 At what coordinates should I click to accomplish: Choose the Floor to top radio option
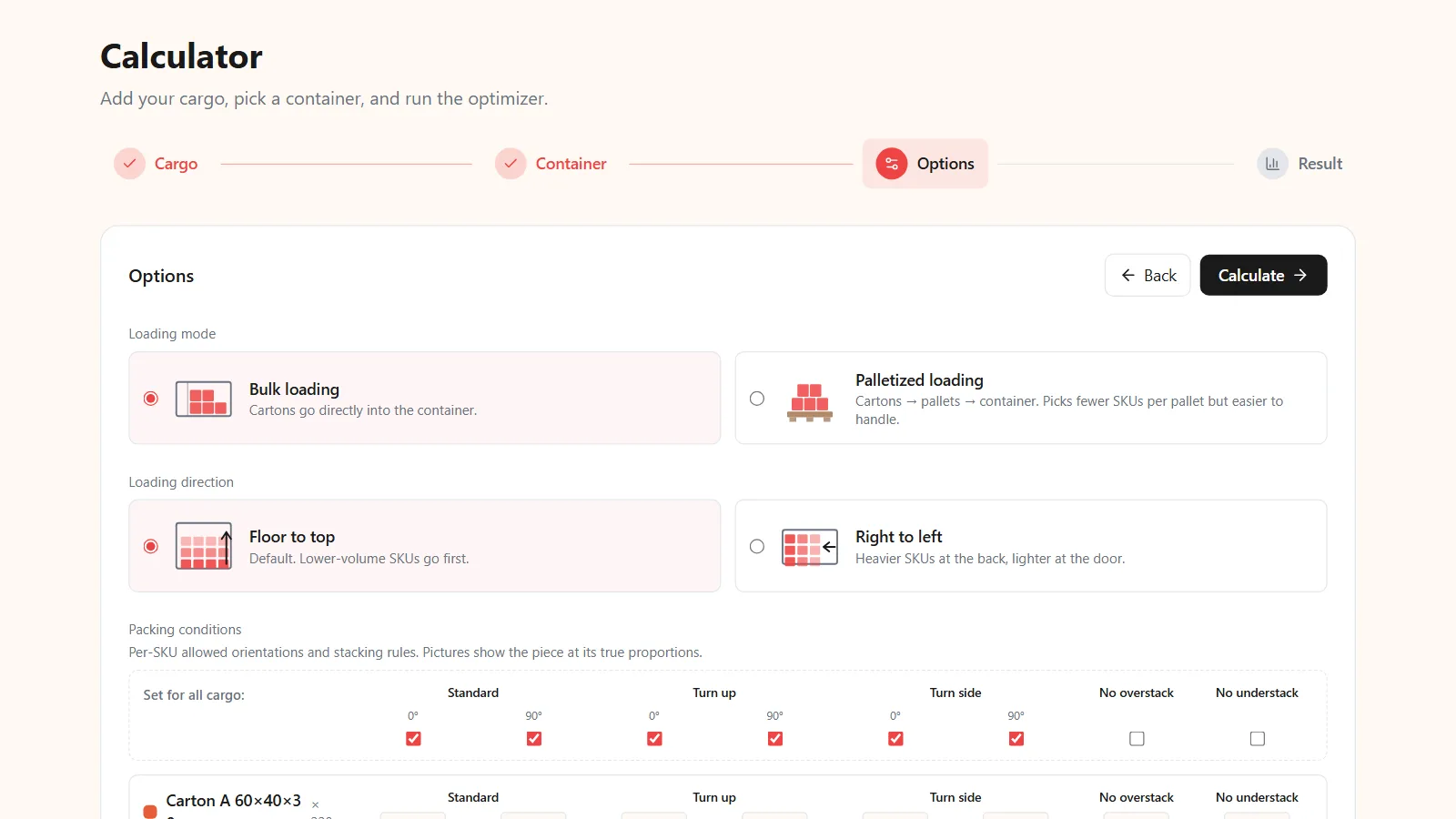tap(151, 546)
